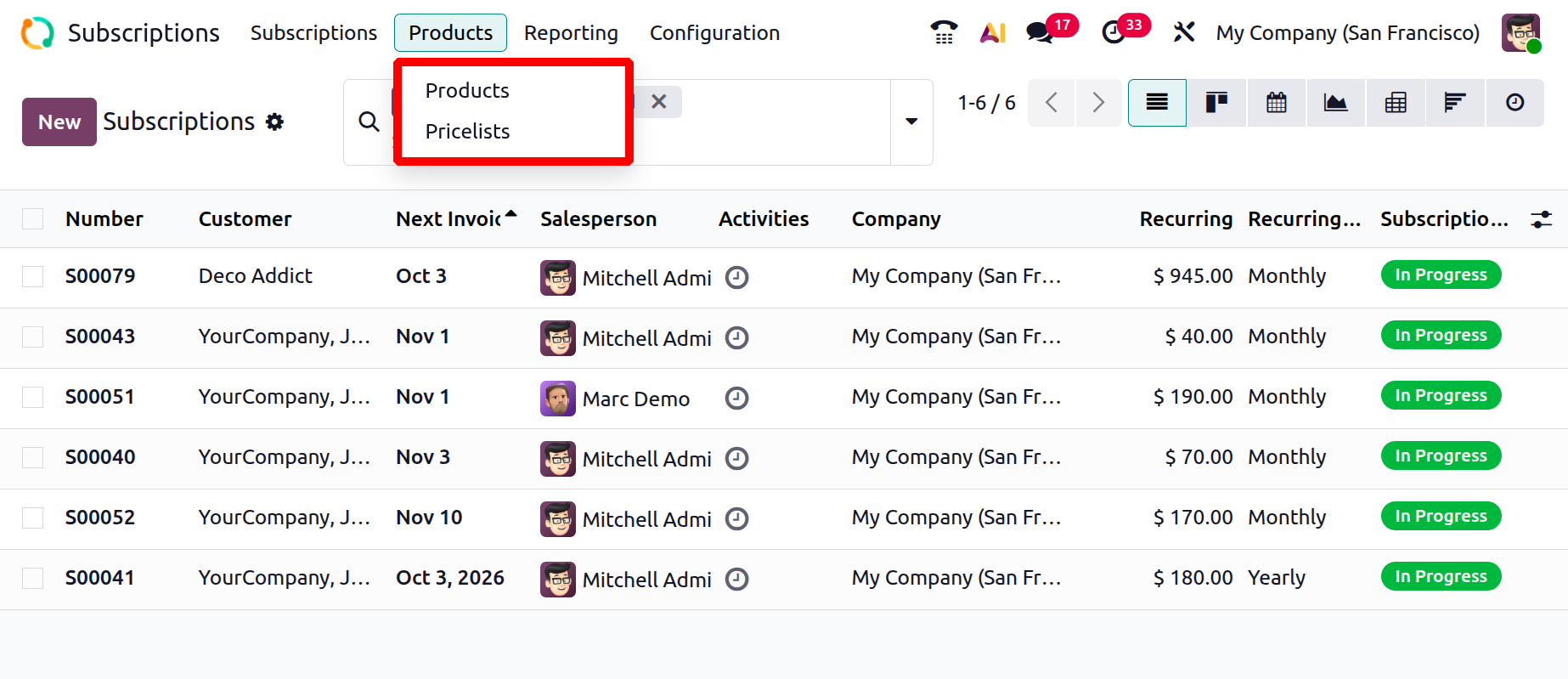Switch to Kanban view
1568x679 pixels.
pyautogui.click(x=1216, y=103)
